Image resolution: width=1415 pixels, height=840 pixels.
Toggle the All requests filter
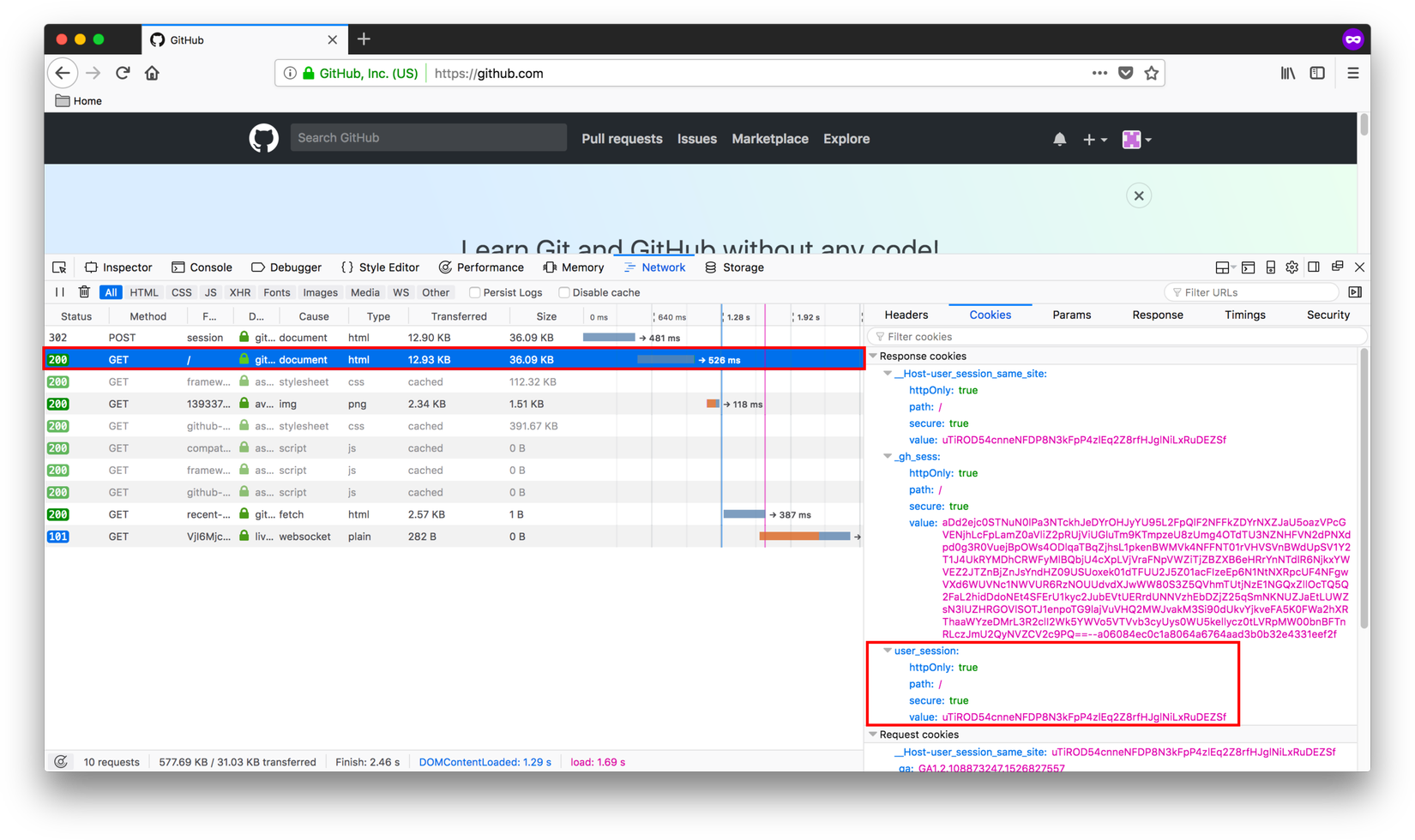click(111, 292)
